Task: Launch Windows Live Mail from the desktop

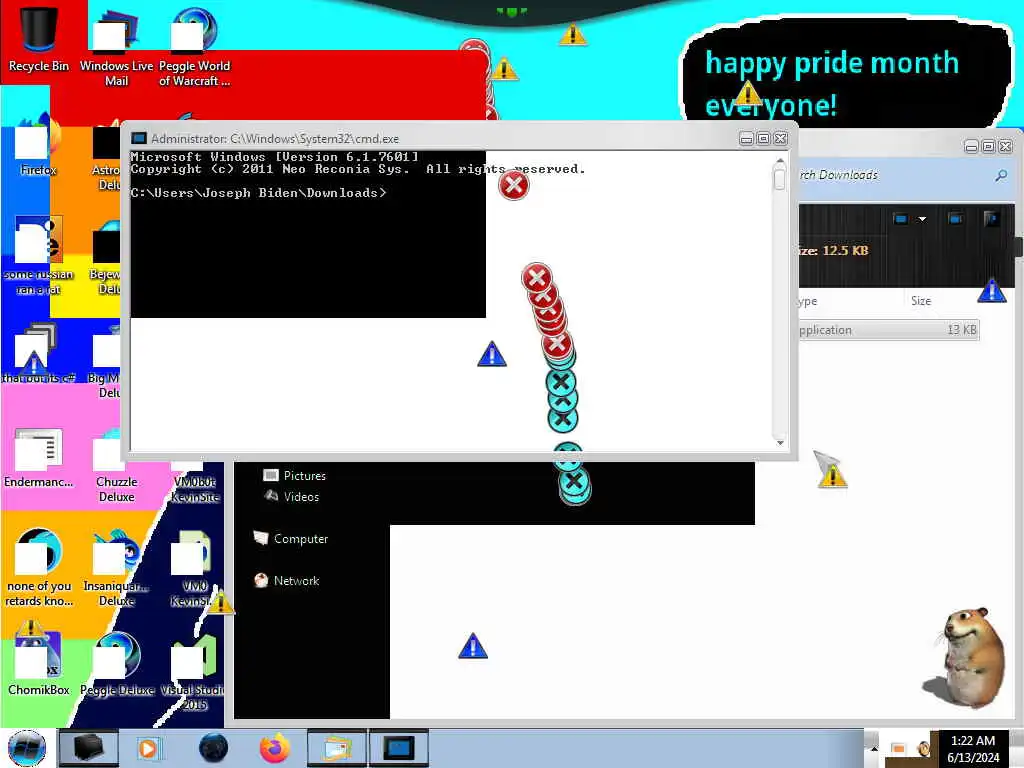Action: [116, 46]
